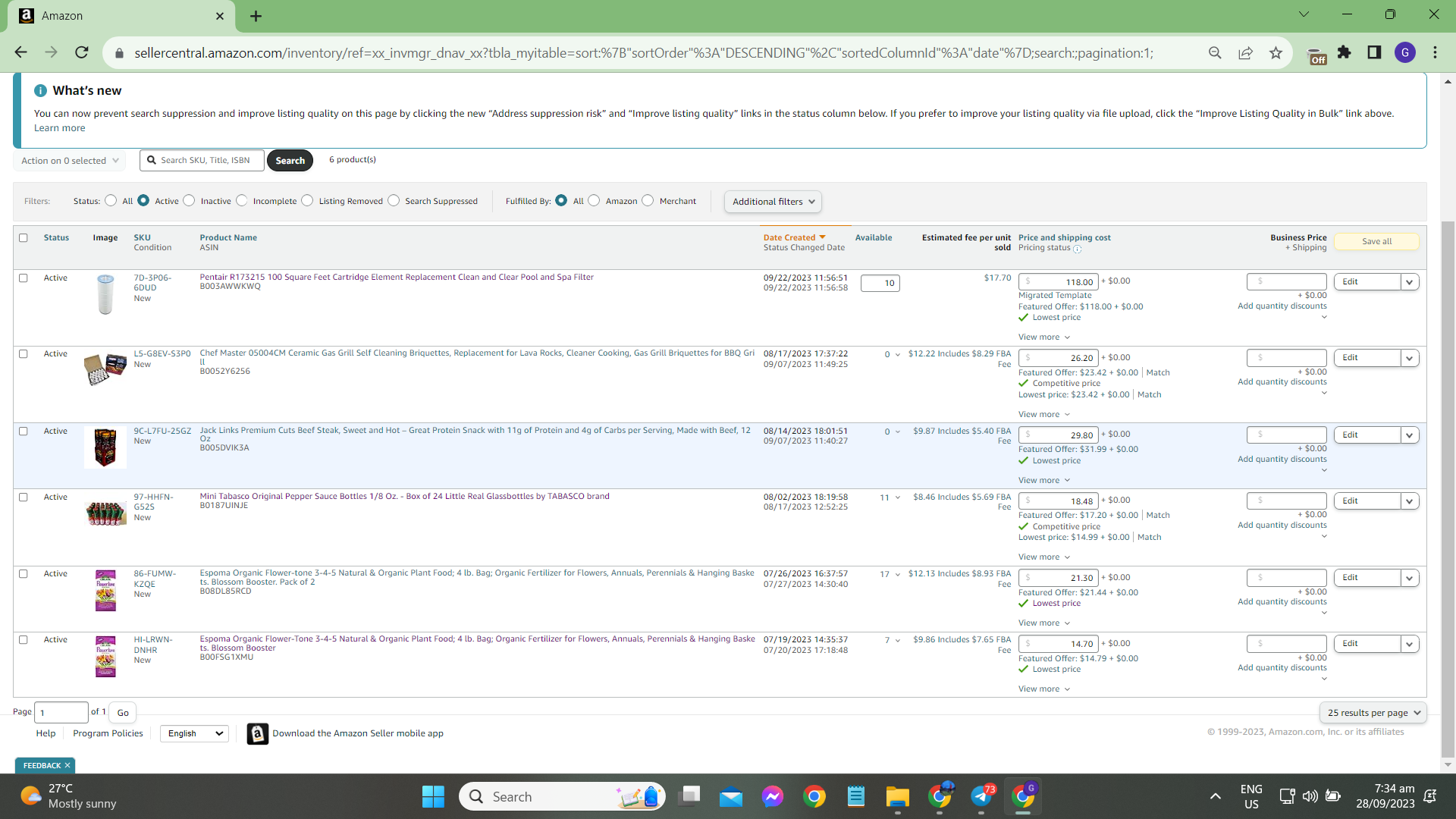Open browser zoom magnifier icon

(x=1215, y=52)
